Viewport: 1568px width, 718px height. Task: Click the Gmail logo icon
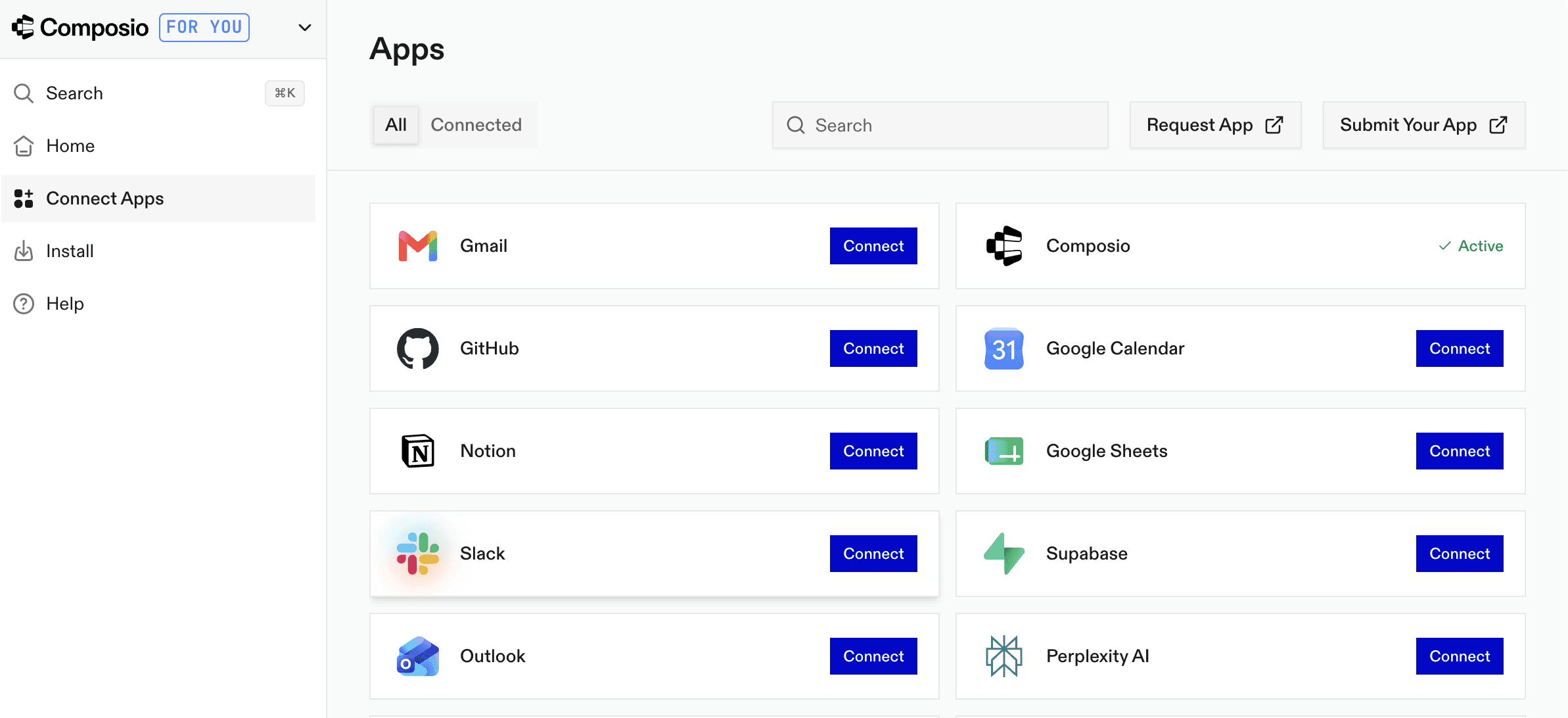[418, 246]
